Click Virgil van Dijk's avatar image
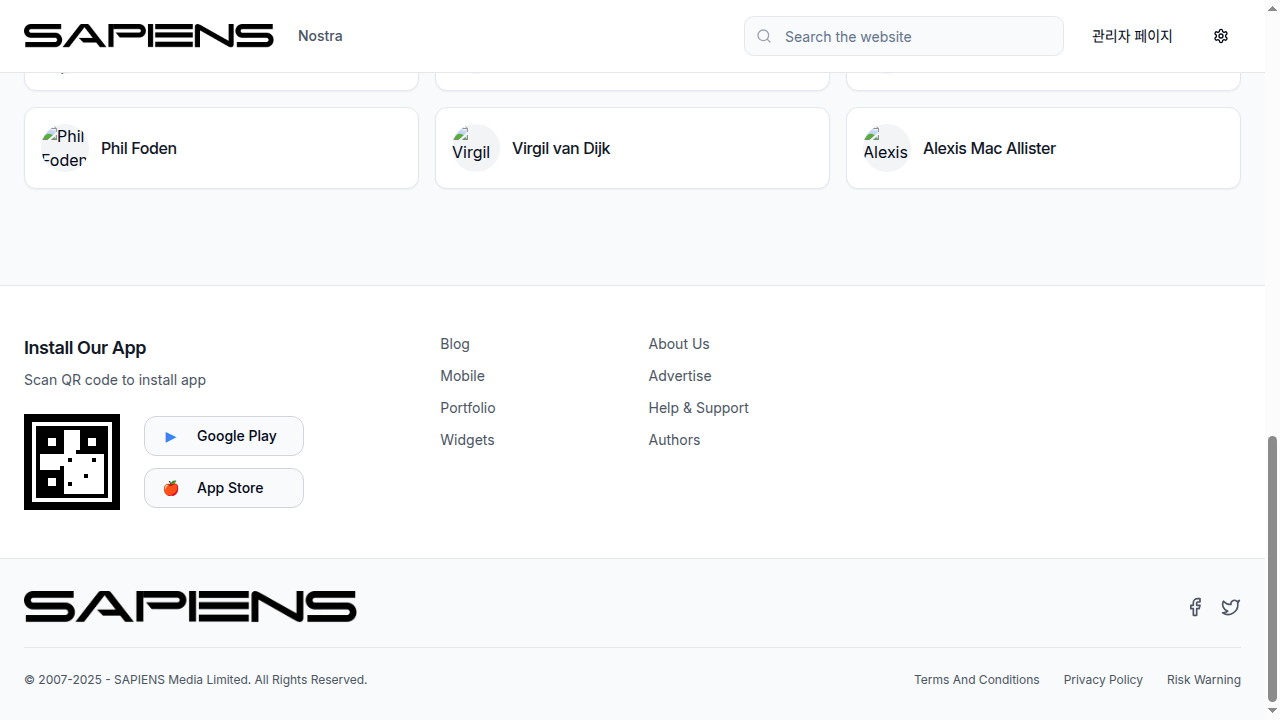This screenshot has height=720, width=1280. click(x=475, y=148)
